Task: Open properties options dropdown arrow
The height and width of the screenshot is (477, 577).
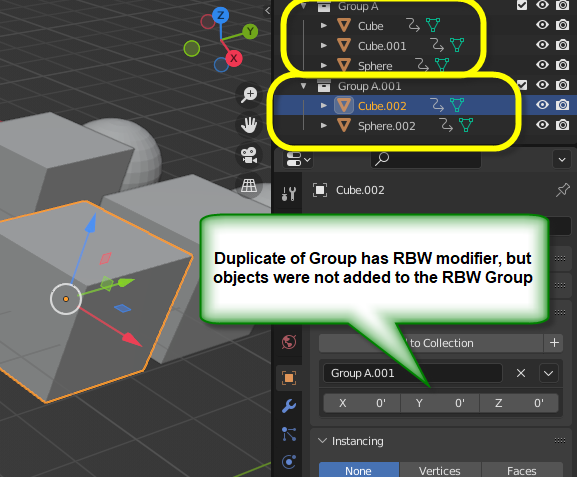Action: [x=562, y=160]
